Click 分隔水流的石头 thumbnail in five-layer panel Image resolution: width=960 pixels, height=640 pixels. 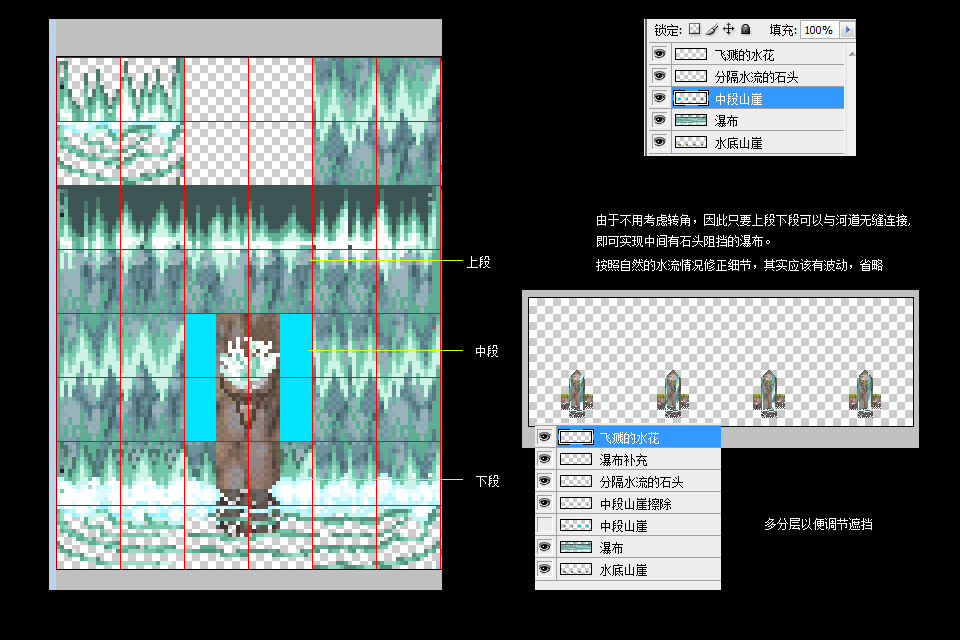point(691,77)
